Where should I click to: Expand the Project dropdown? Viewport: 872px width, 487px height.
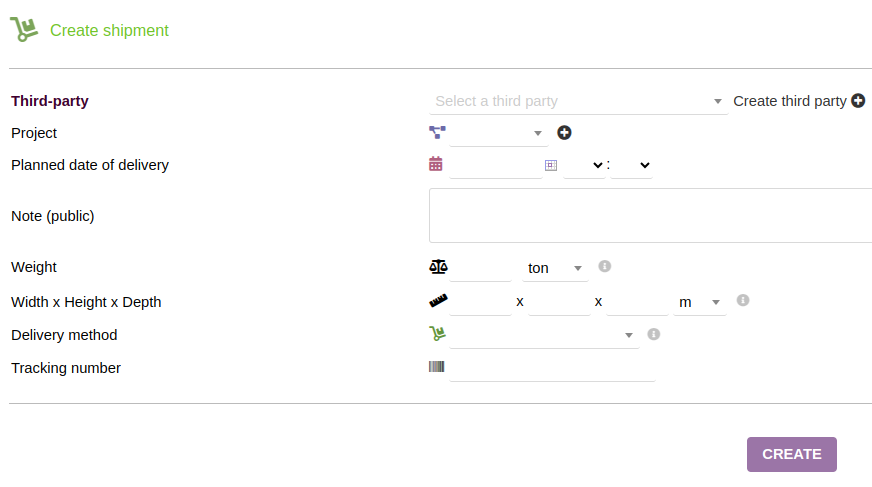[498, 133]
